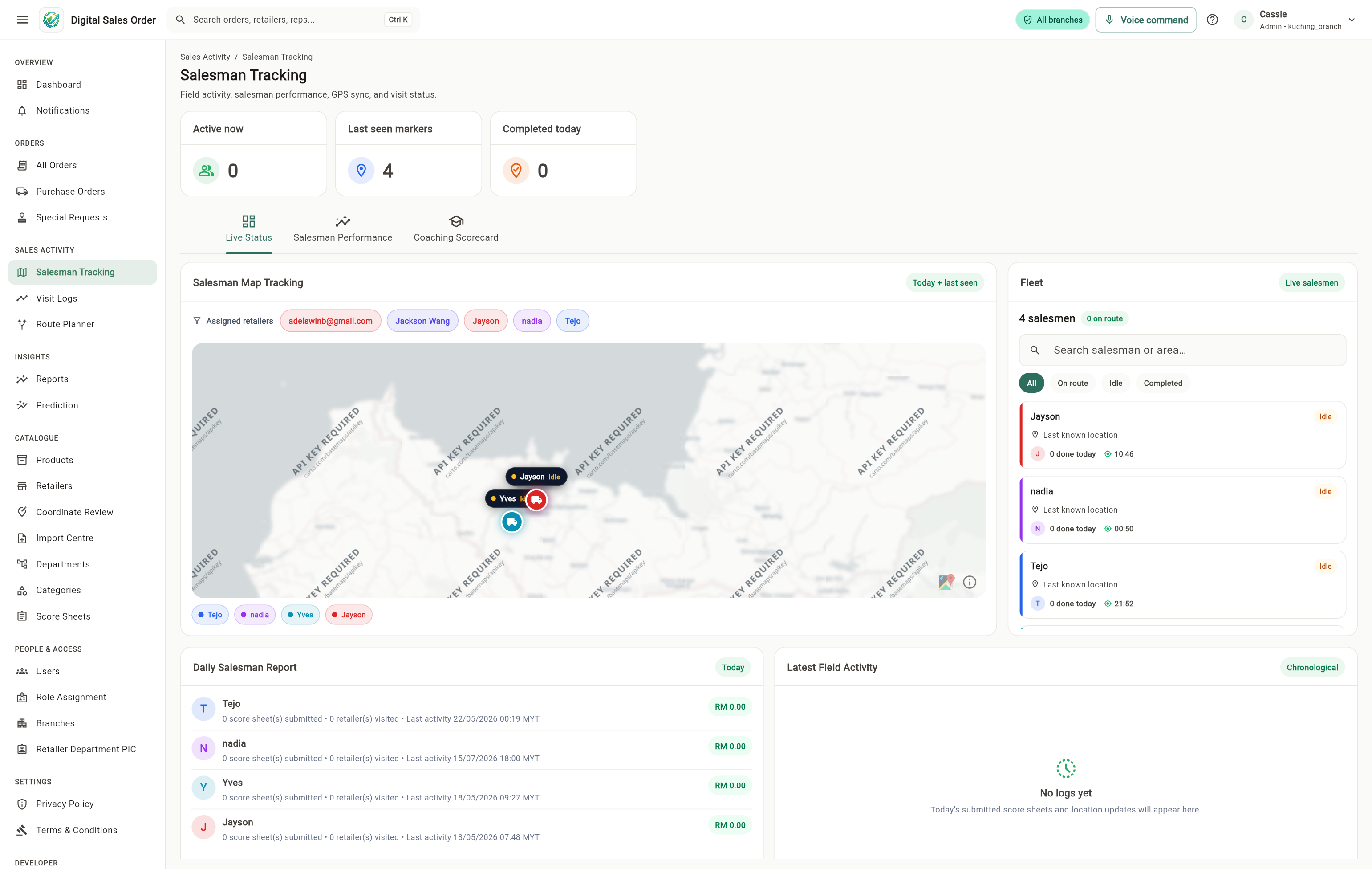This screenshot has height=869, width=1372.
Task: Filter fleet by Idle status
Action: point(1116,383)
